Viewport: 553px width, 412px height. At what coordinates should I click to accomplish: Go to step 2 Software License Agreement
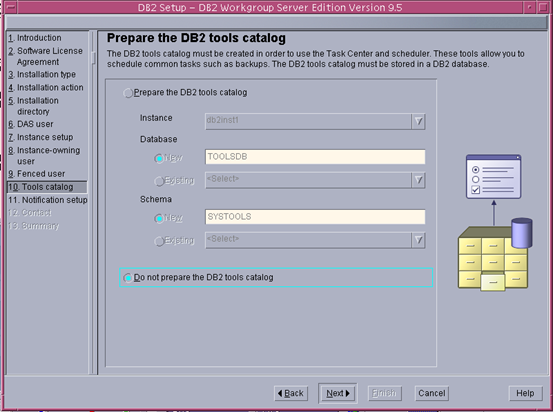click(45, 56)
